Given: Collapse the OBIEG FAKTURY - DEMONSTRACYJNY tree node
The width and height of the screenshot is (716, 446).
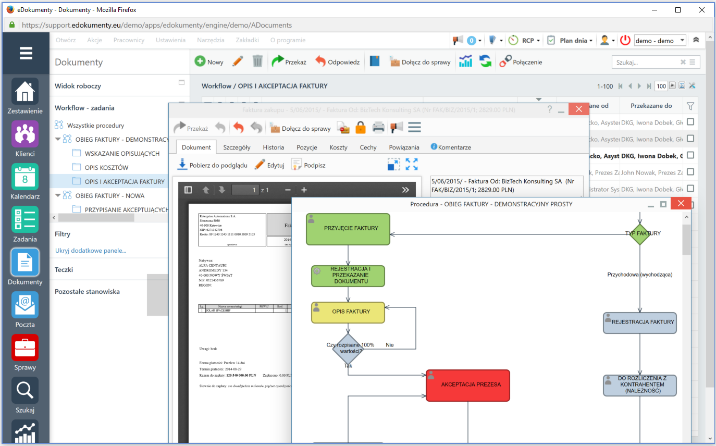Looking at the screenshot, I should [58, 139].
